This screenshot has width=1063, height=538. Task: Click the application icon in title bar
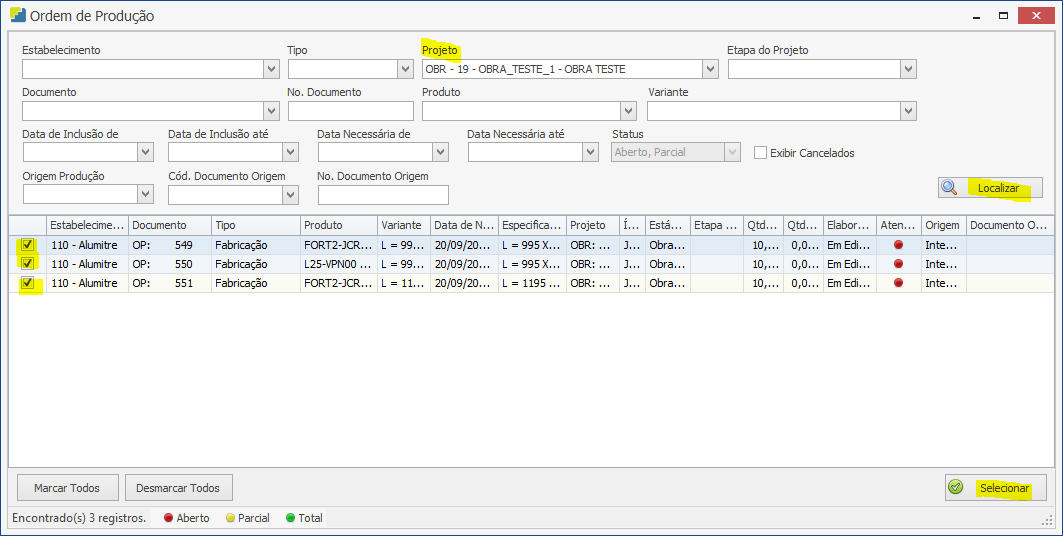17,16
